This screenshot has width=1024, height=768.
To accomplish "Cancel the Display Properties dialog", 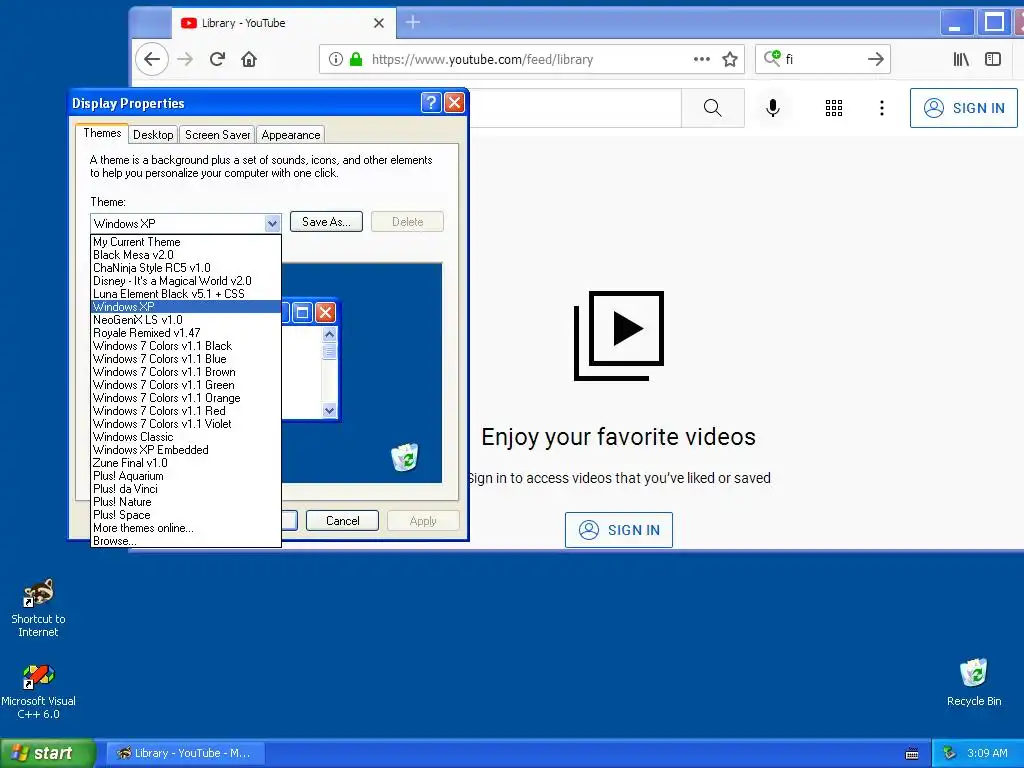I will [x=342, y=520].
